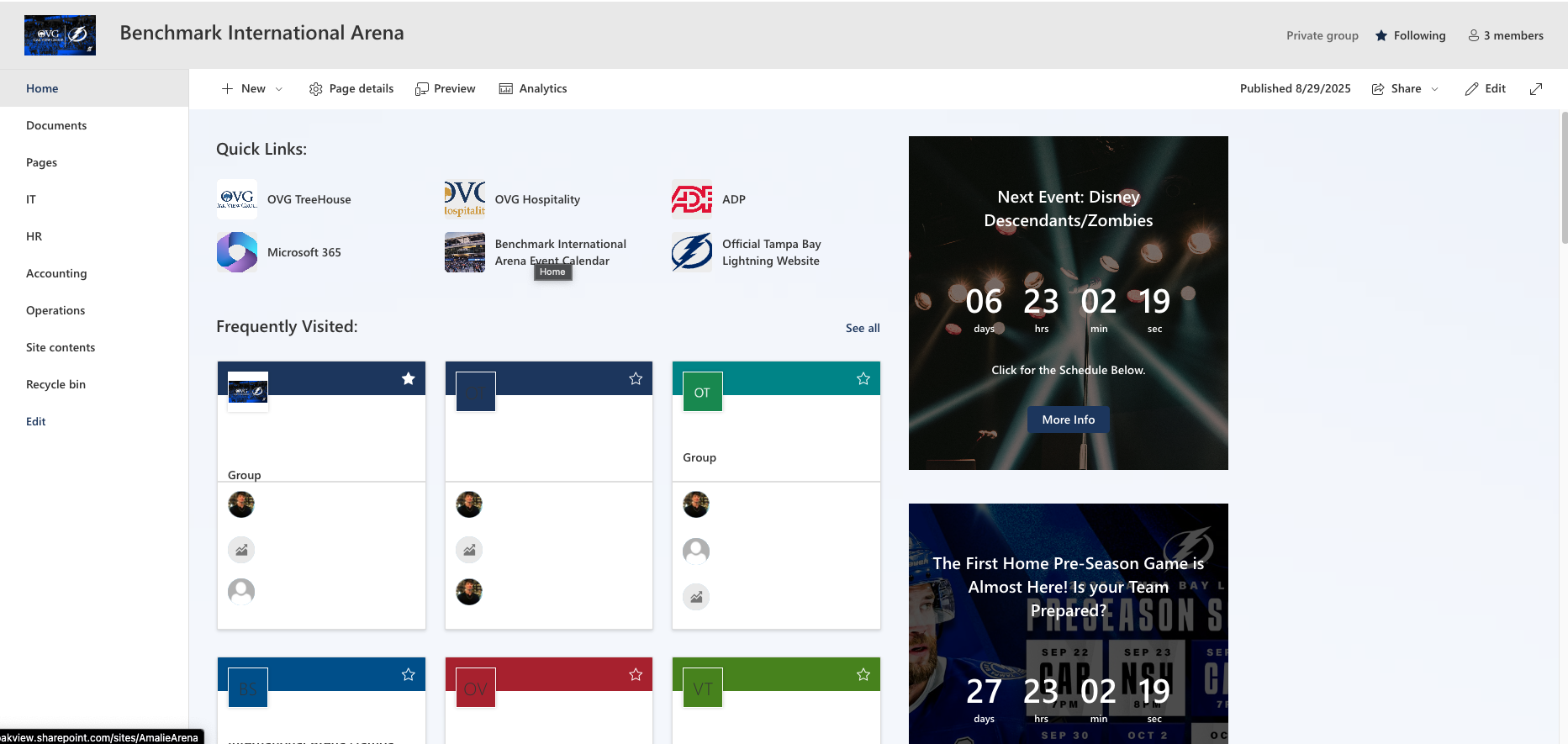Image resolution: width=1568 pixels, height=744 pixels.
Task: Click the Analytics chart icon
Action: tap(506, 89)
